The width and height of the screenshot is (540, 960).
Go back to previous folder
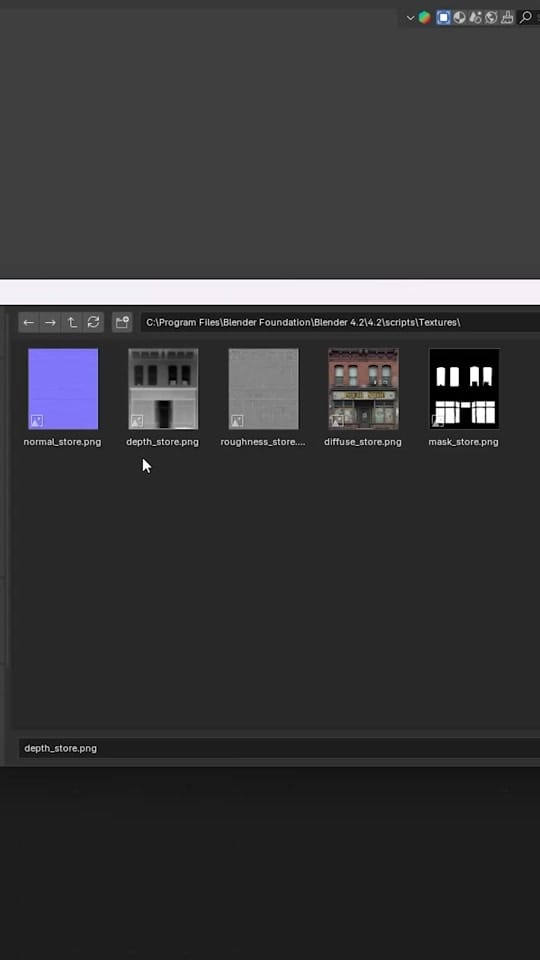coord(29,322)
